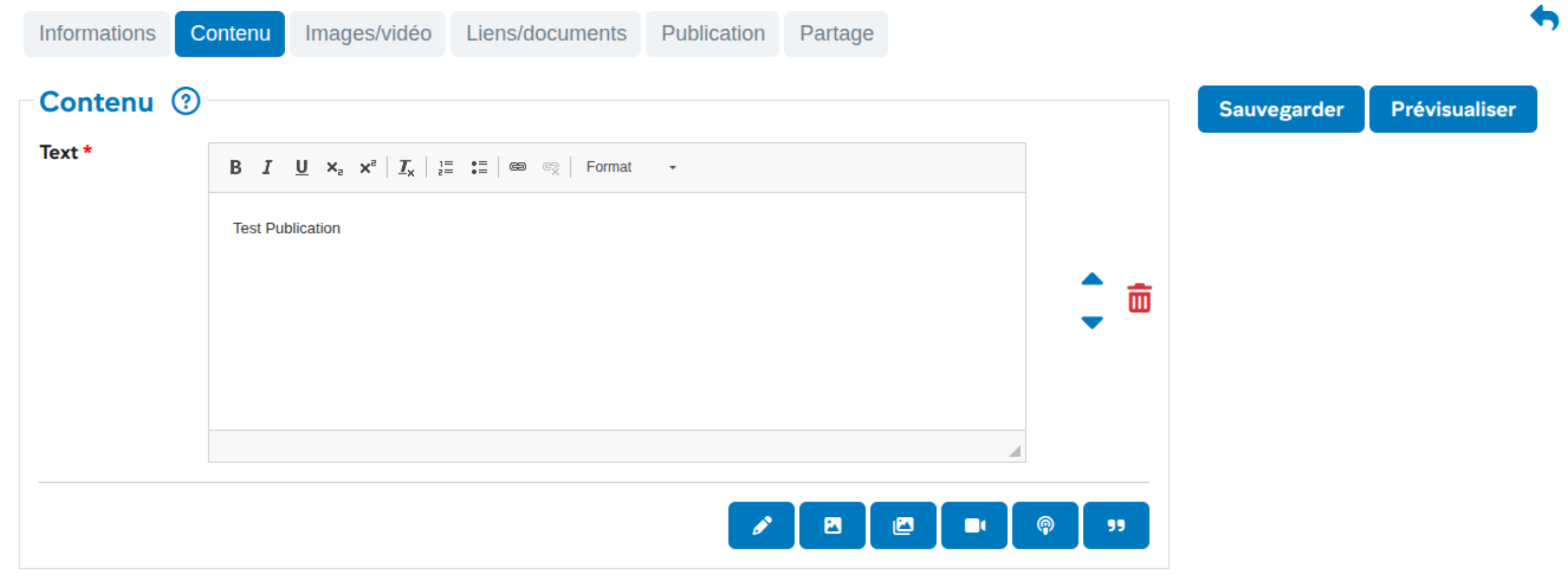Add a quote block
The width and height of the screenshot is (1568, 577).
pos(1116,525)
